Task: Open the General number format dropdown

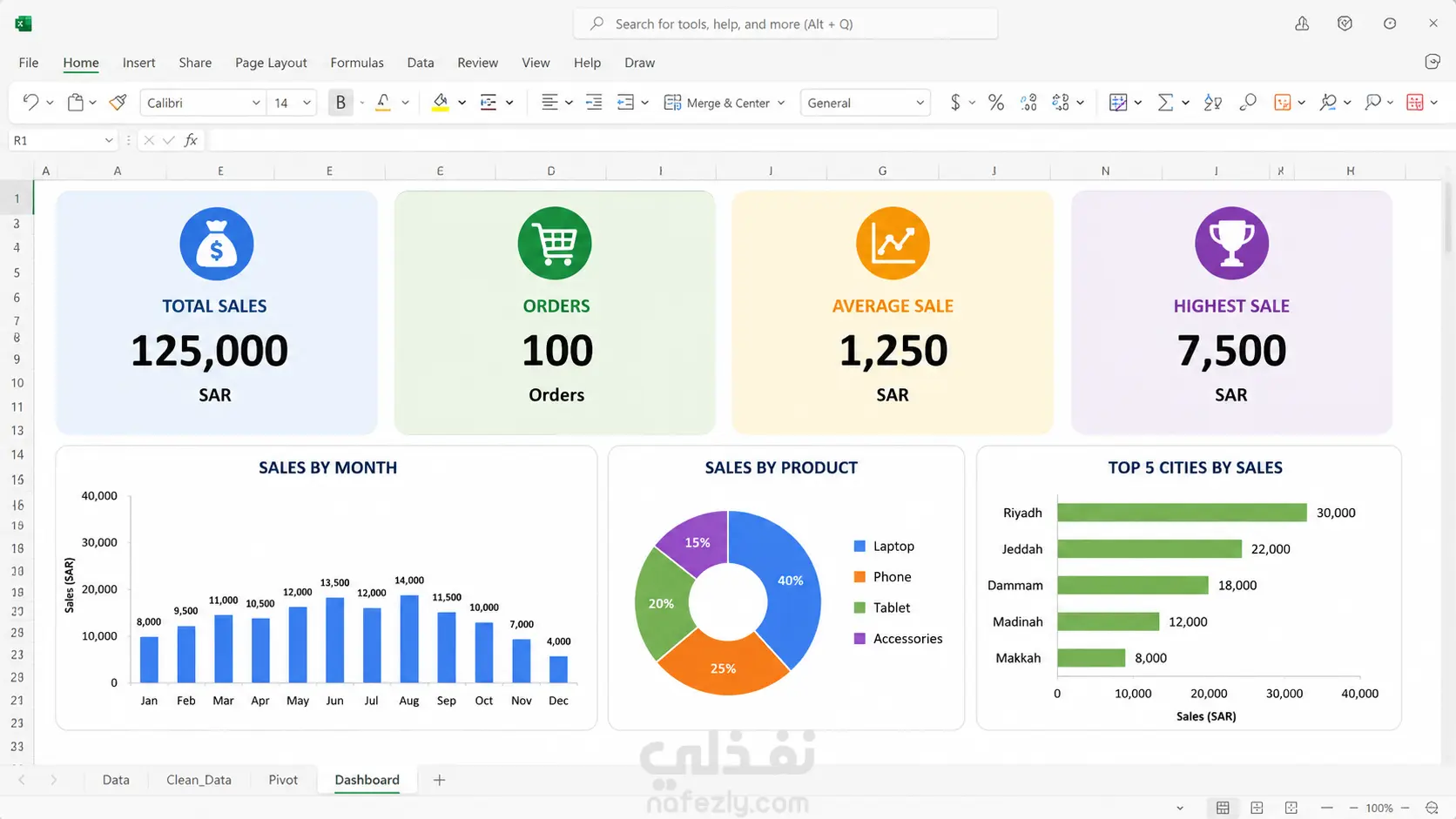Action: pyautogui.click(x=920, y=103)
